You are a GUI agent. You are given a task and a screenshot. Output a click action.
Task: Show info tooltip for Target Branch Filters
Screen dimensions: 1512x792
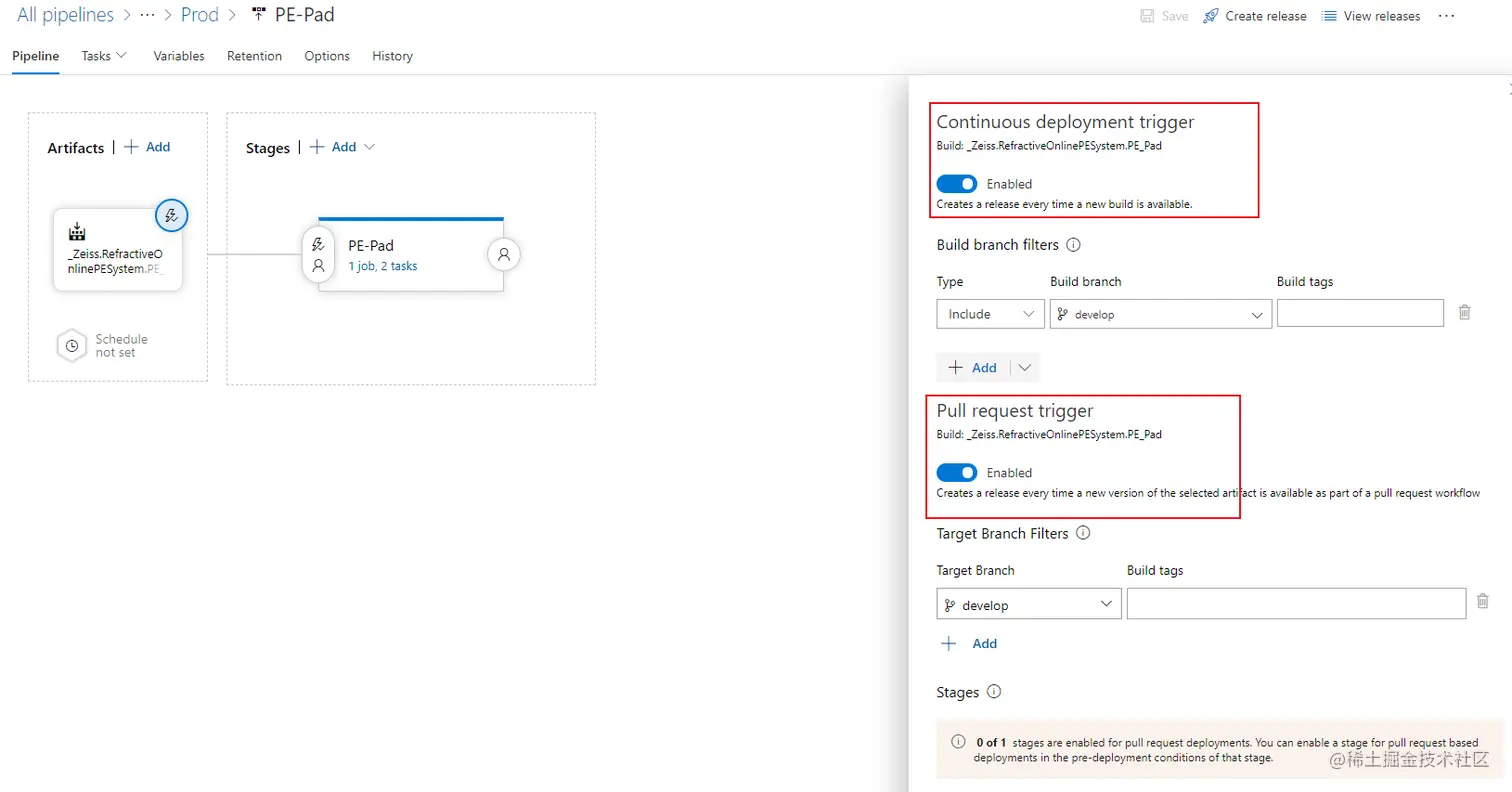(x=1083, y=534)
